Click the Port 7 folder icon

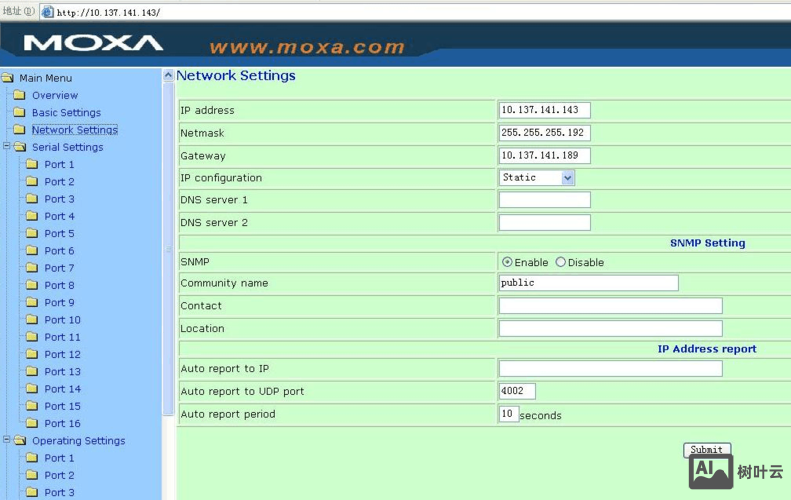point(32,267)
